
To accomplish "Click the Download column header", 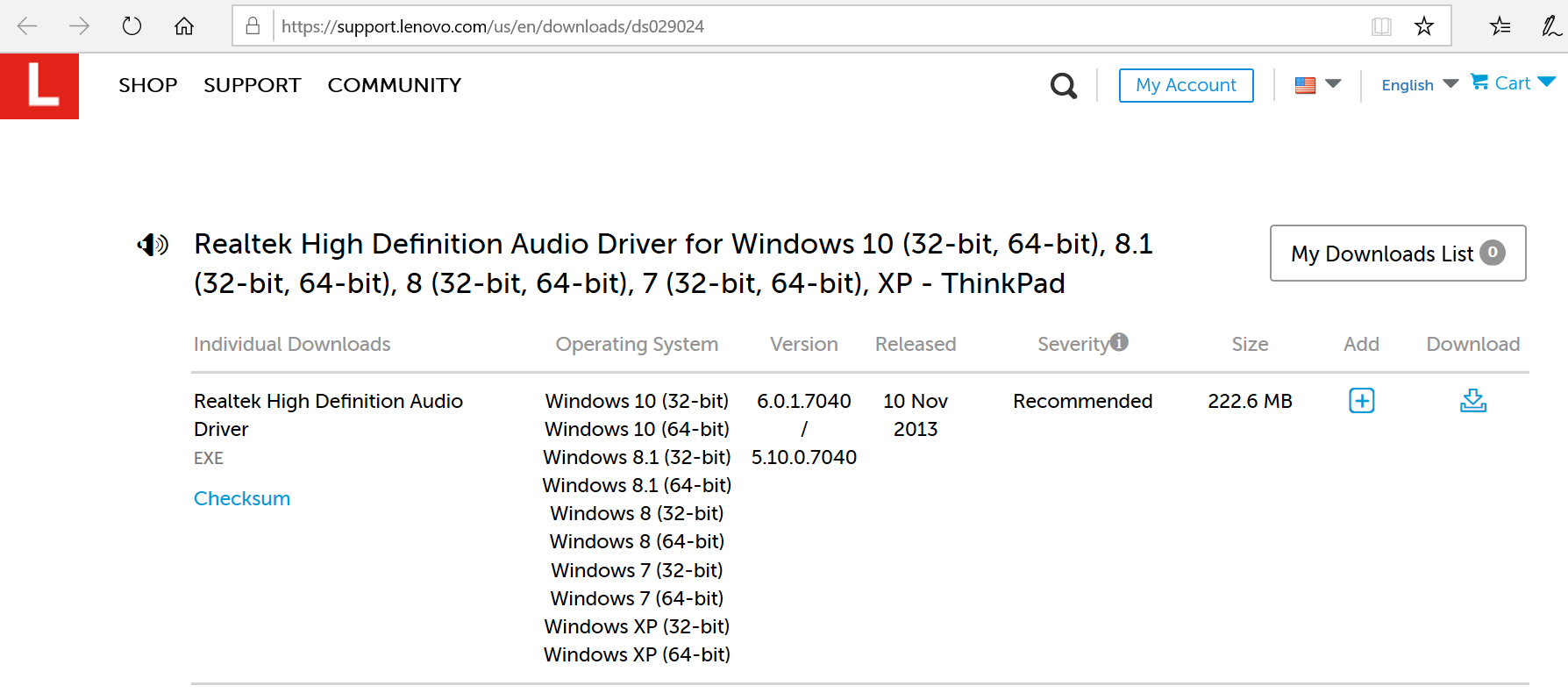I will pyautogui.click(x=1473, y=344).
